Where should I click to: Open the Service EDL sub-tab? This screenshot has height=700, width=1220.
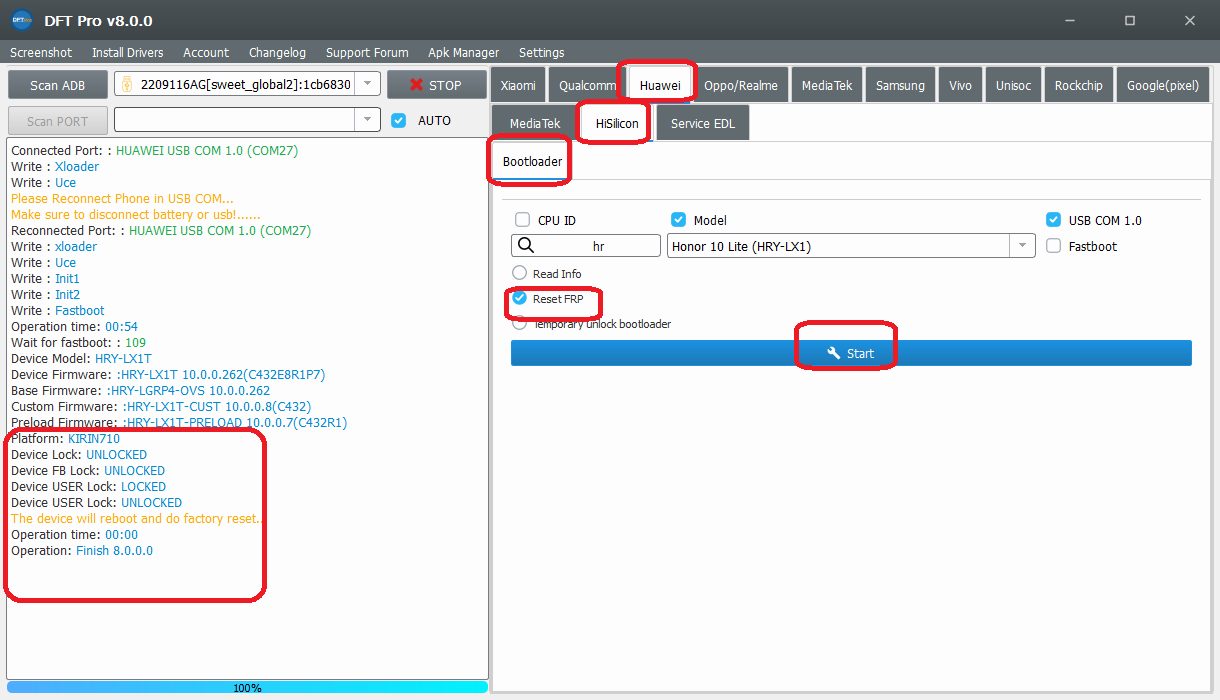(702, 123)
